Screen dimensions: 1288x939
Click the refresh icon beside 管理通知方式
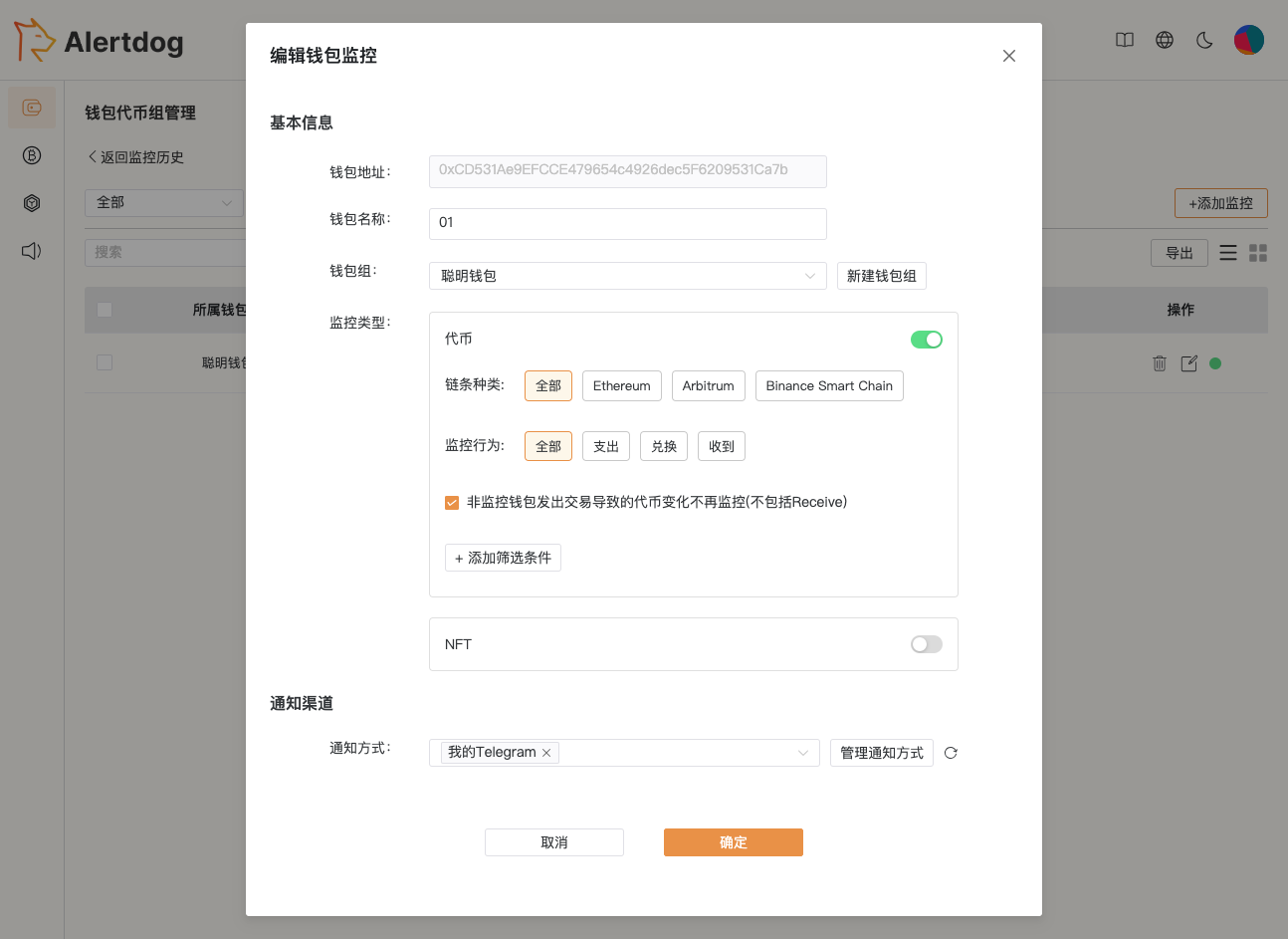(x=951, y=753)
